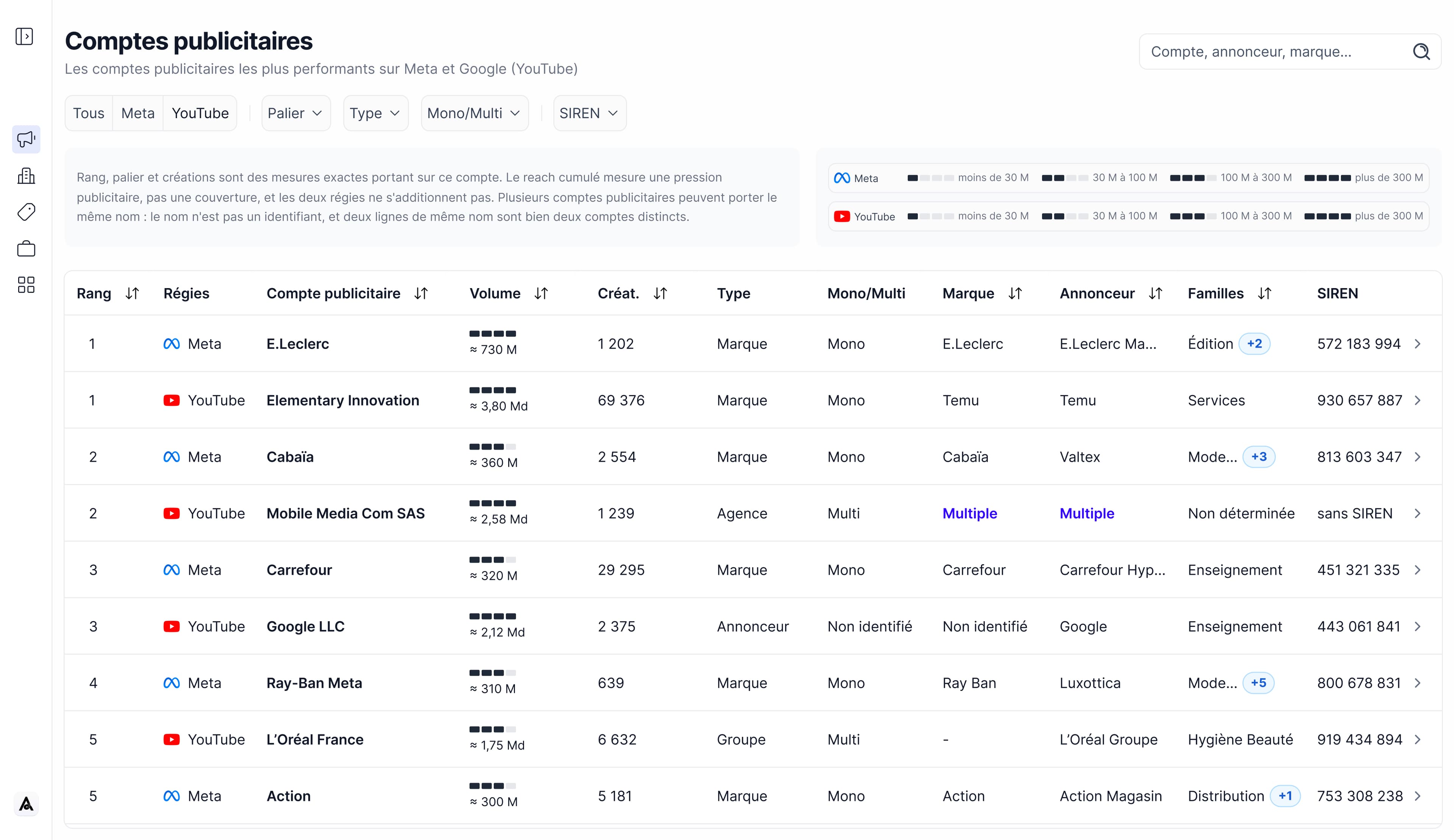This screenshot has height=840, width=1454.
Task: Click the magnifier search icon
Action: coord(1421,52)
